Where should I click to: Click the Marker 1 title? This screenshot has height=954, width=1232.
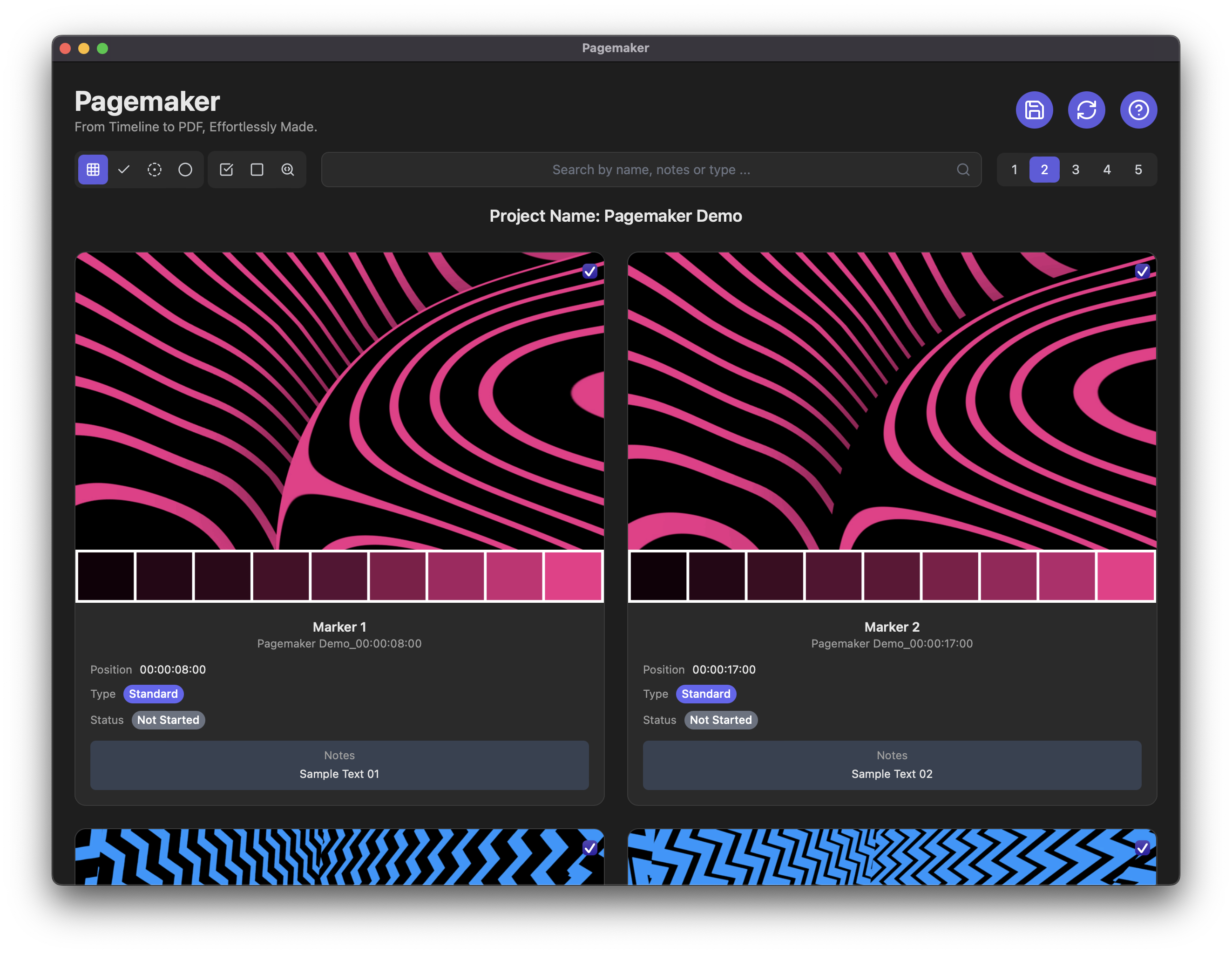pyautogui.click(x=339, y=627)
